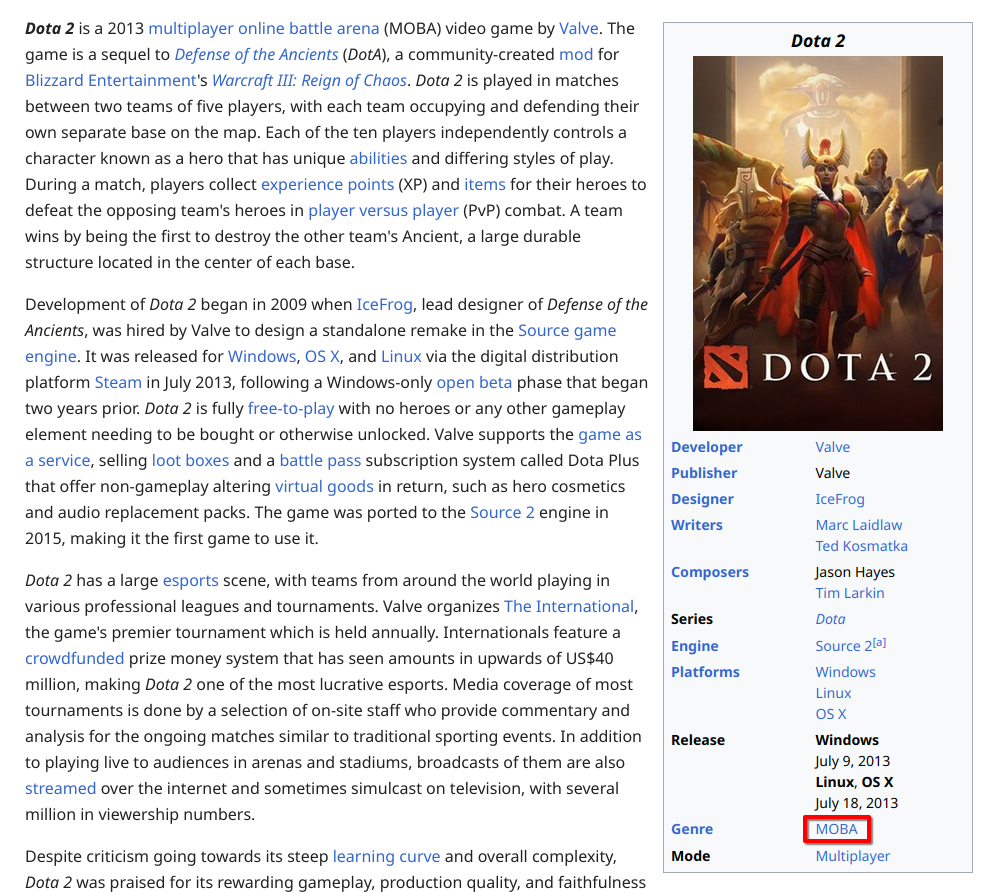The image size is (994, 892).
Task: Click Genre label link in infobox
Action: pos(692,829)
